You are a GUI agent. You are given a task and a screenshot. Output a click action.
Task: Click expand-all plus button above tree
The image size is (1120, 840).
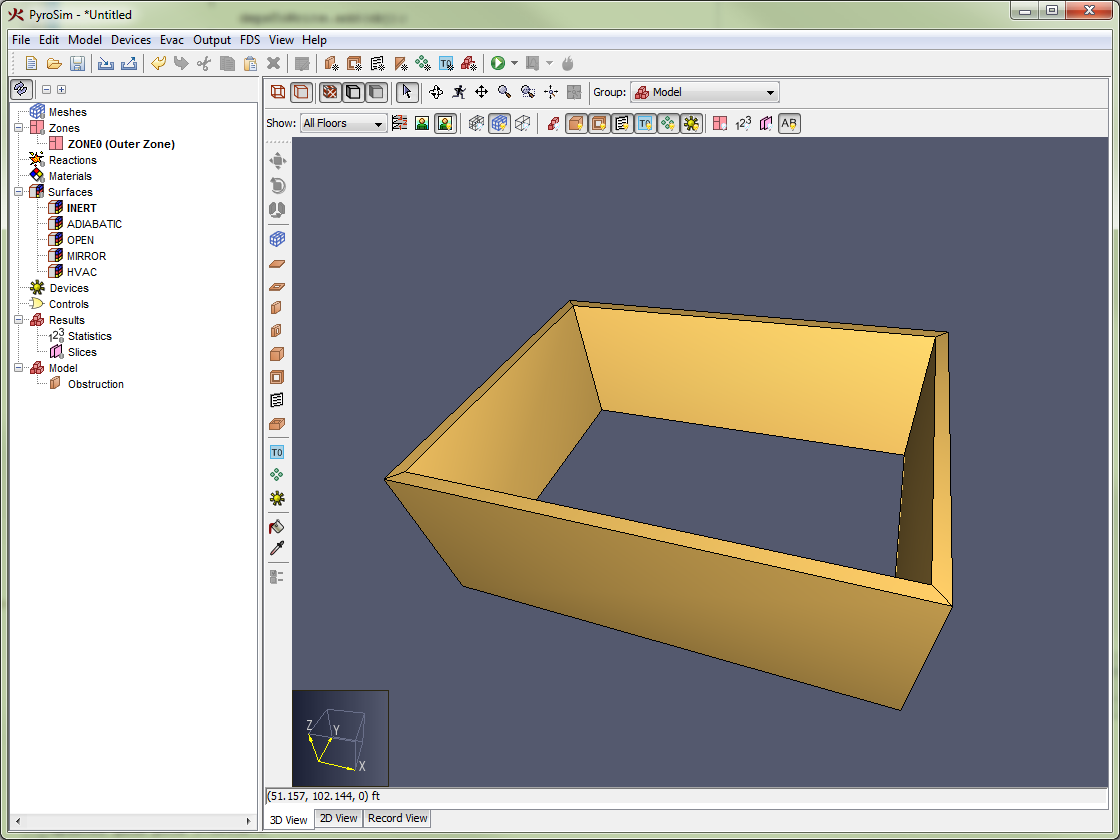[61, 89]
